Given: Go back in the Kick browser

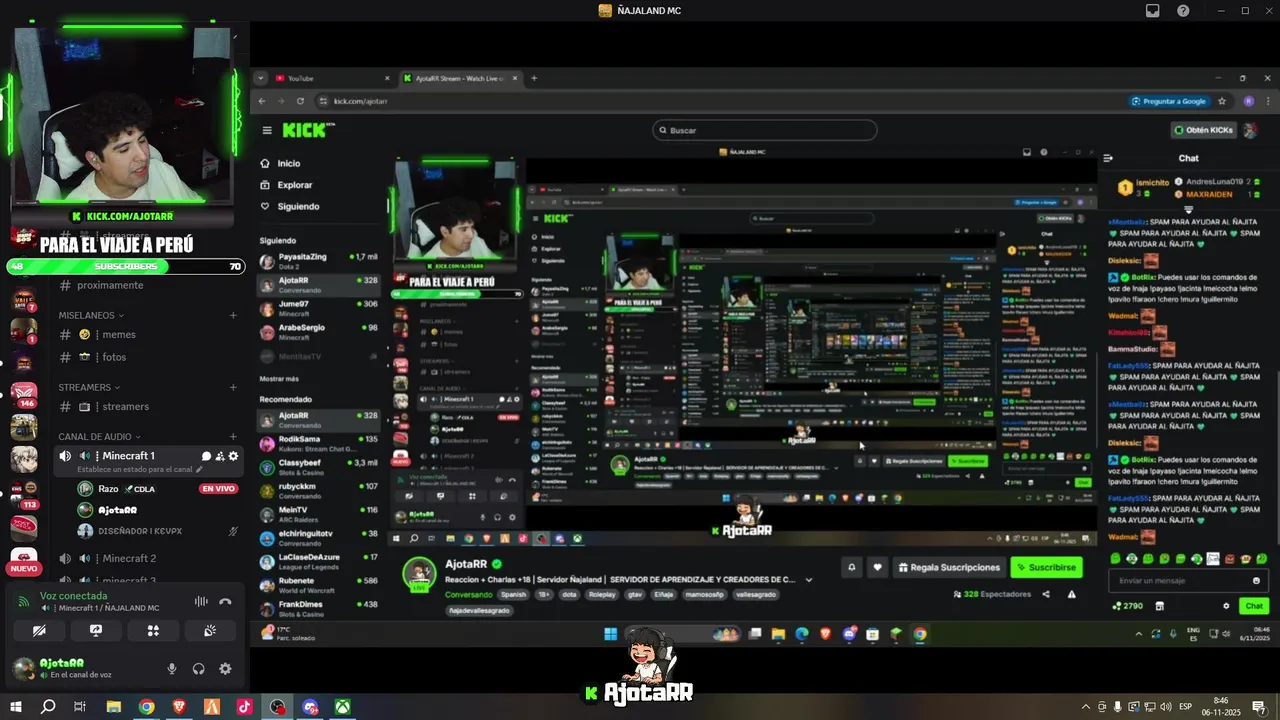Looking at the screenshot, I should tap(262, 101).
